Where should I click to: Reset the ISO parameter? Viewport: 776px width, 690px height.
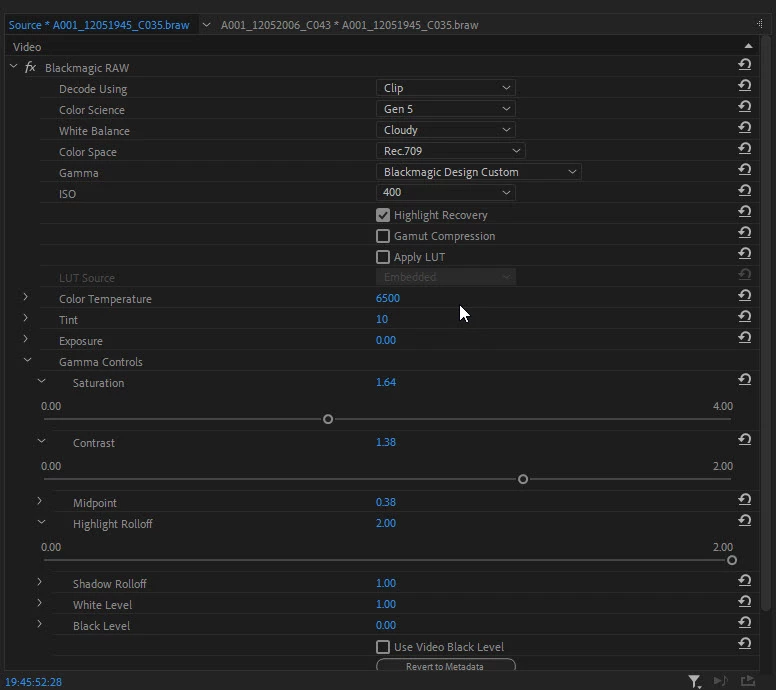pyautogui.click(x=744, y=191)
